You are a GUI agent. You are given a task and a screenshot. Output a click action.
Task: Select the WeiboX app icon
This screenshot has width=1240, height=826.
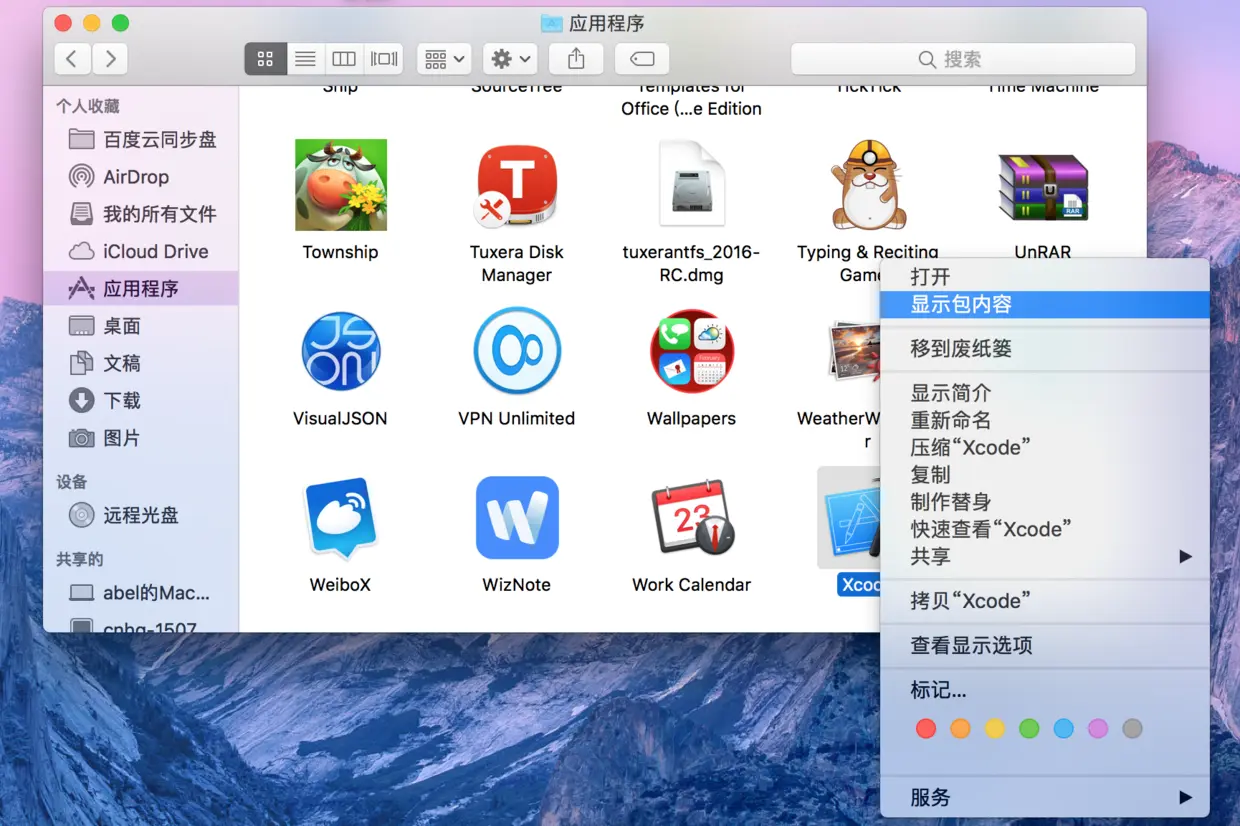click(x=341, y=518)
